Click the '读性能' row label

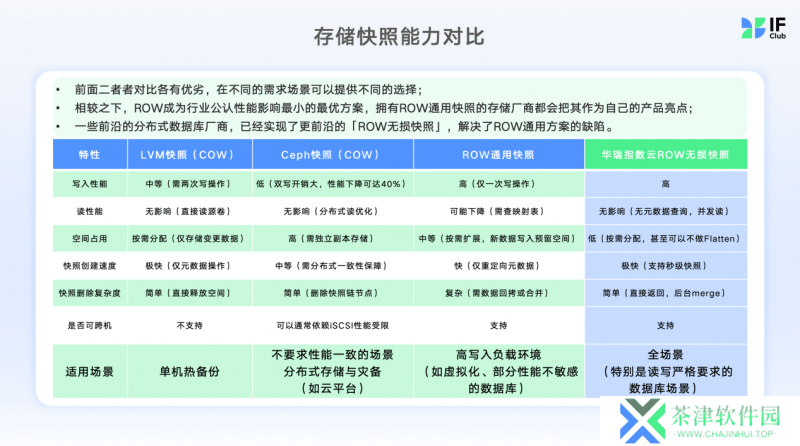click(90, 211)
